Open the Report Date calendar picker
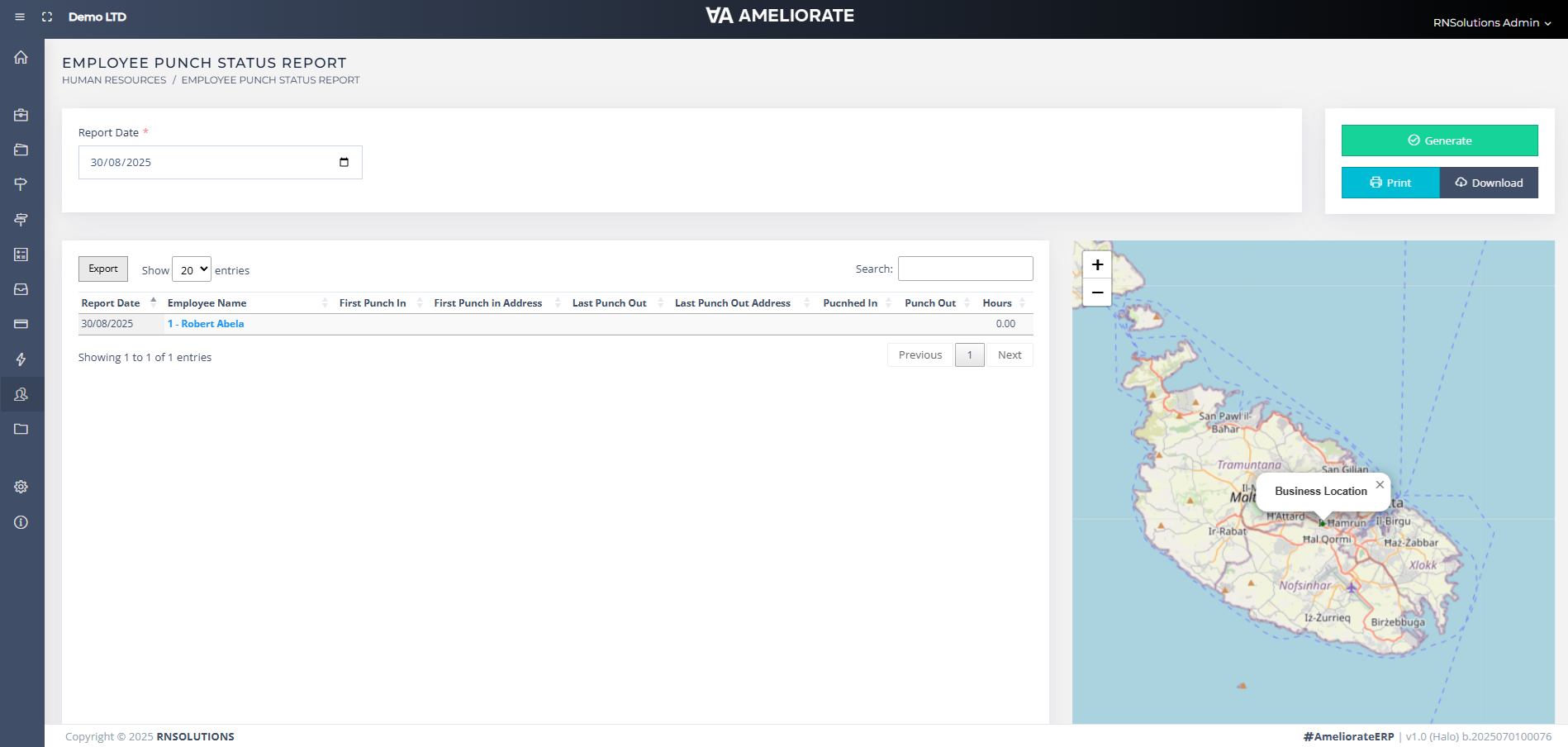 [344, 162]
